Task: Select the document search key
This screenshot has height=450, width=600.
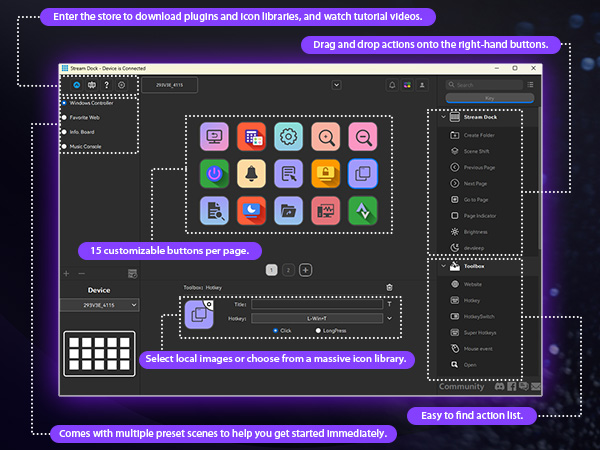Action: (214, 210)
